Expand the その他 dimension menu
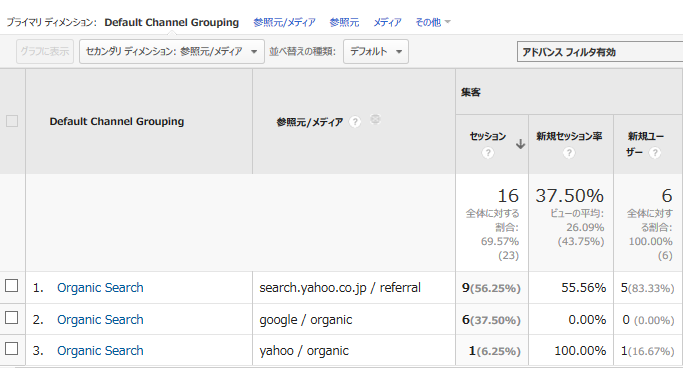The image size is (683, 368). (x=433, y=22)
